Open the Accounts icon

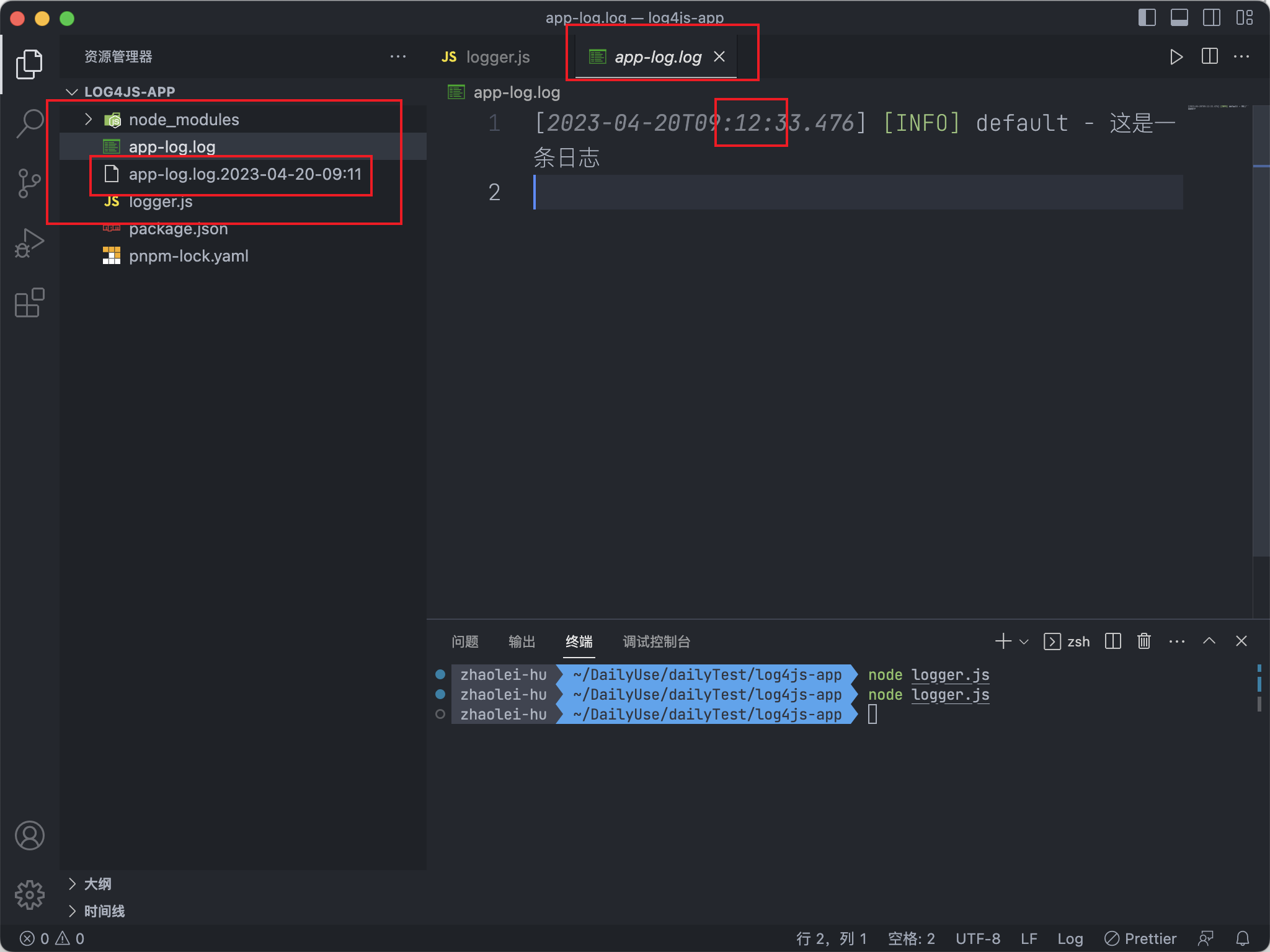click(29, 835)
